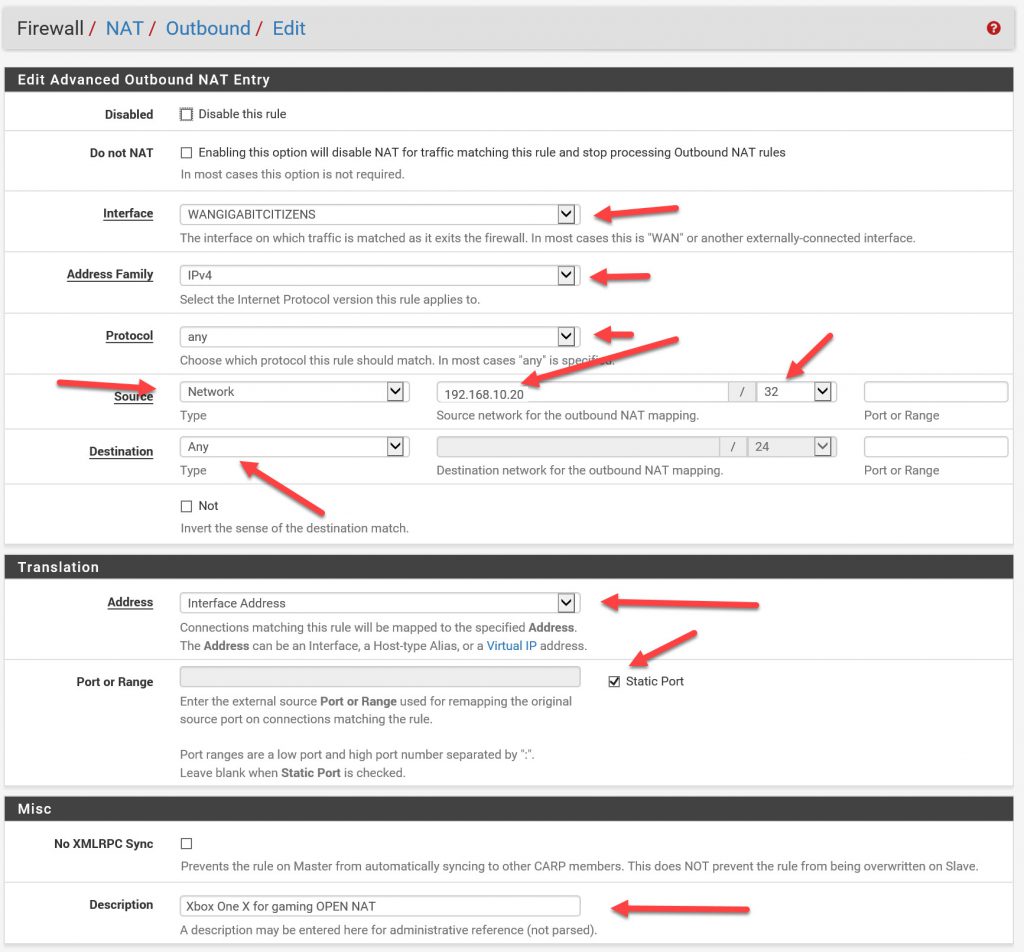Click the underlined Protocol label
The width and height of the screenshot is (1024, 952).
[x=129, y=336]
